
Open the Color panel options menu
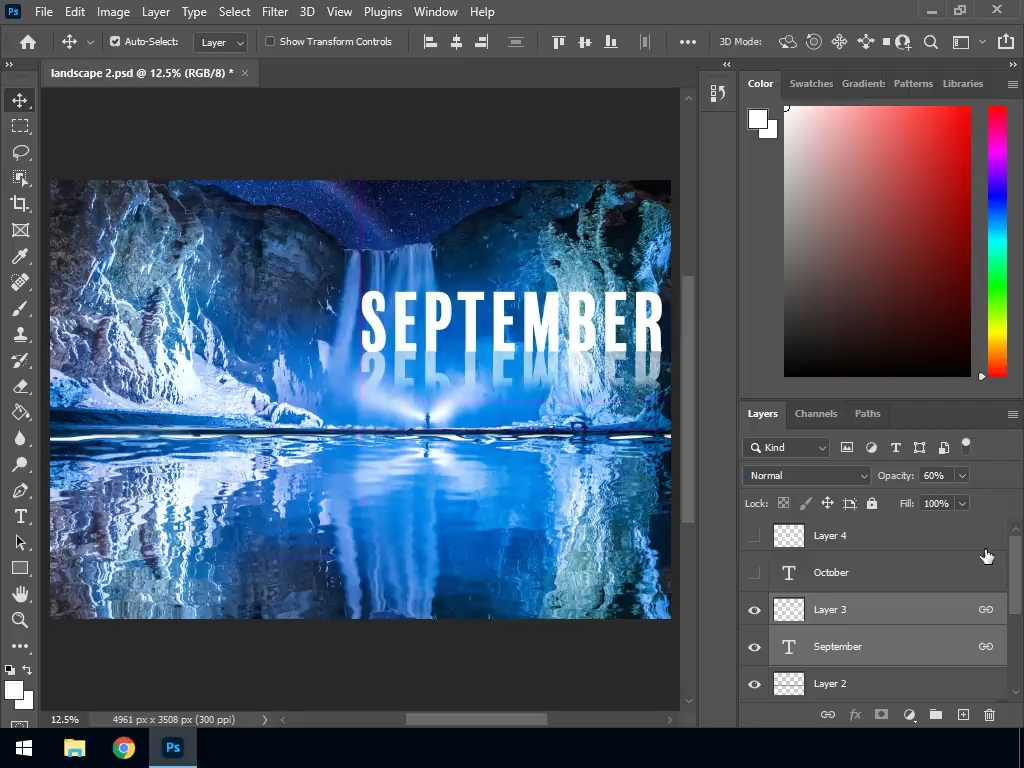1012,84
